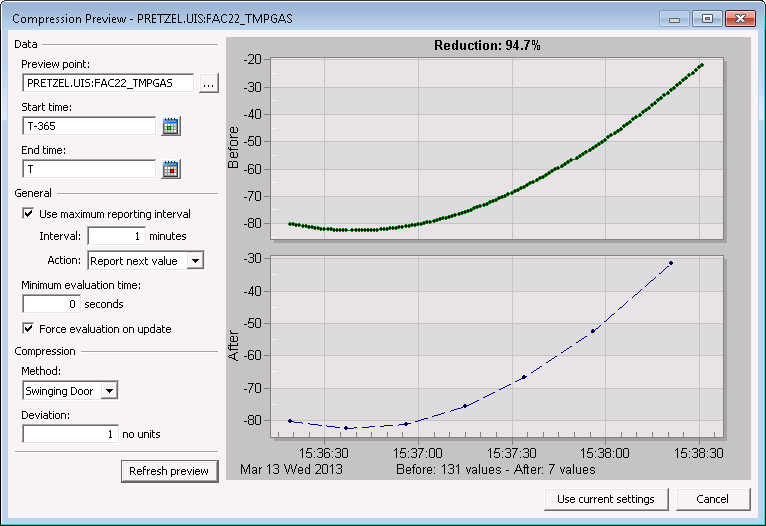Click the After chart's first data point
Viewport: 766px width, 526px height.
(290, 421)
